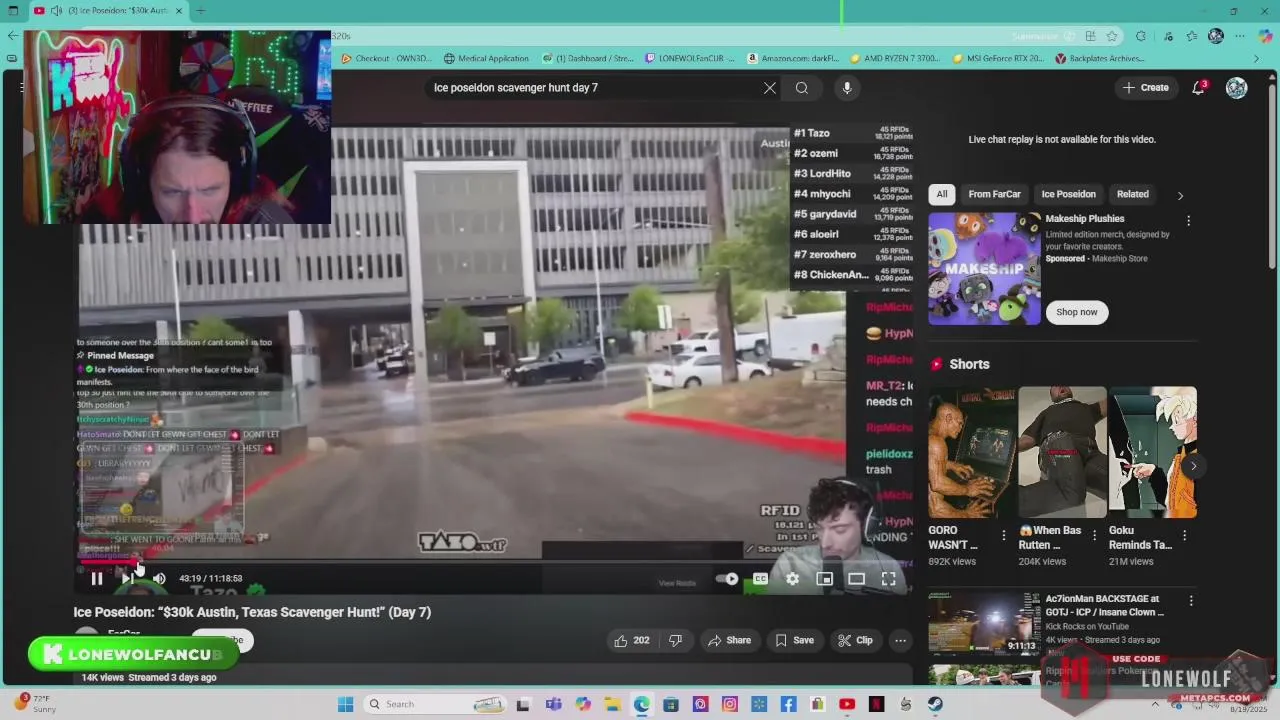Dislike the video thumbs down

(x=676, y=641)
